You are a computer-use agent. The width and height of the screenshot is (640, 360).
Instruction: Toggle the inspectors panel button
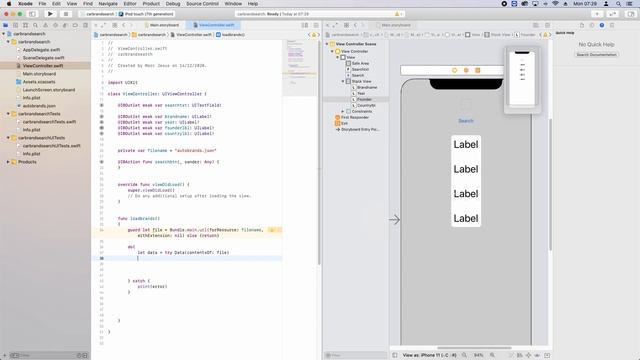[631, 14]
